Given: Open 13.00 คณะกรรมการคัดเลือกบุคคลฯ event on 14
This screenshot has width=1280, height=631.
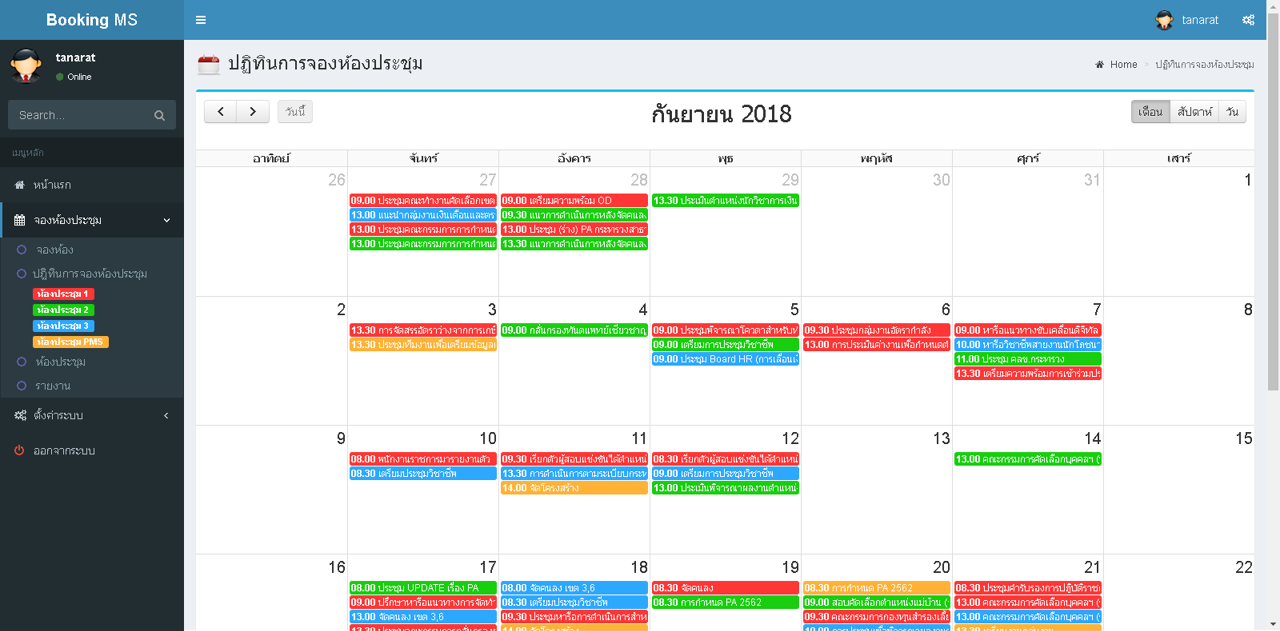Looking at the screenshot, I should coord(1028,459).
